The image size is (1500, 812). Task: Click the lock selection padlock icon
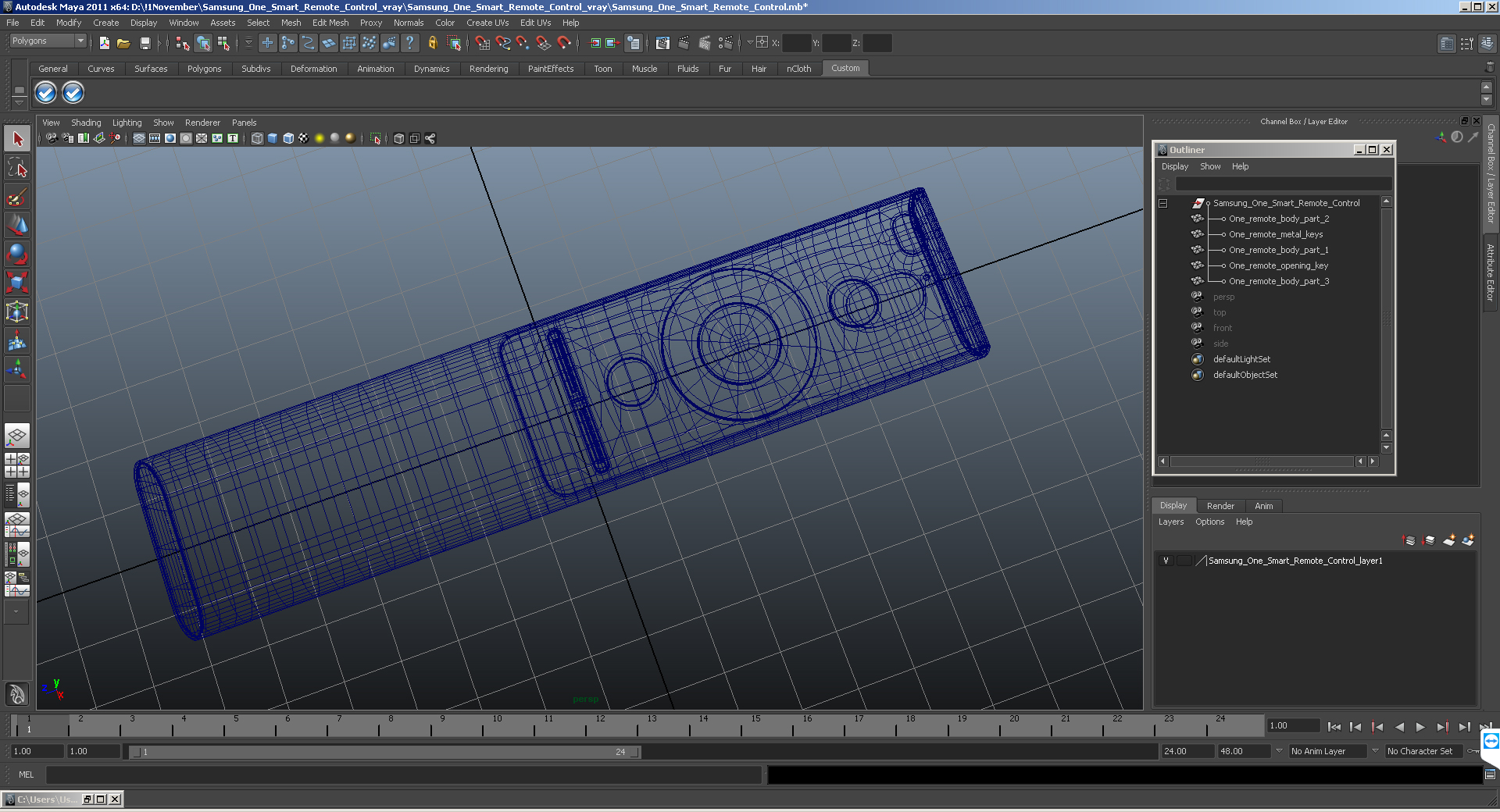point(432,43)
